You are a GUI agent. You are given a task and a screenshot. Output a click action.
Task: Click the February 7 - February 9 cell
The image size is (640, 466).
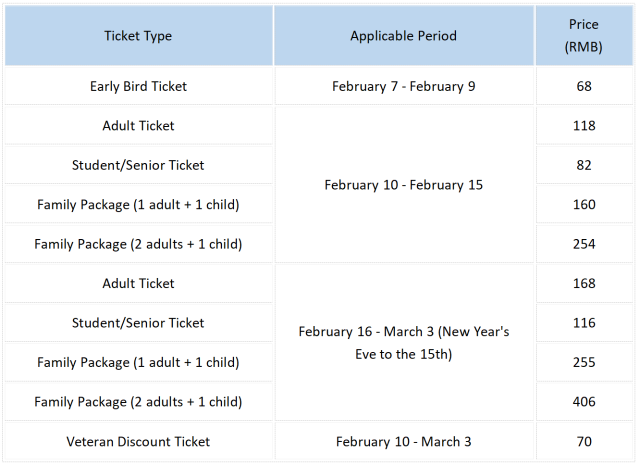tap(403, 86)
